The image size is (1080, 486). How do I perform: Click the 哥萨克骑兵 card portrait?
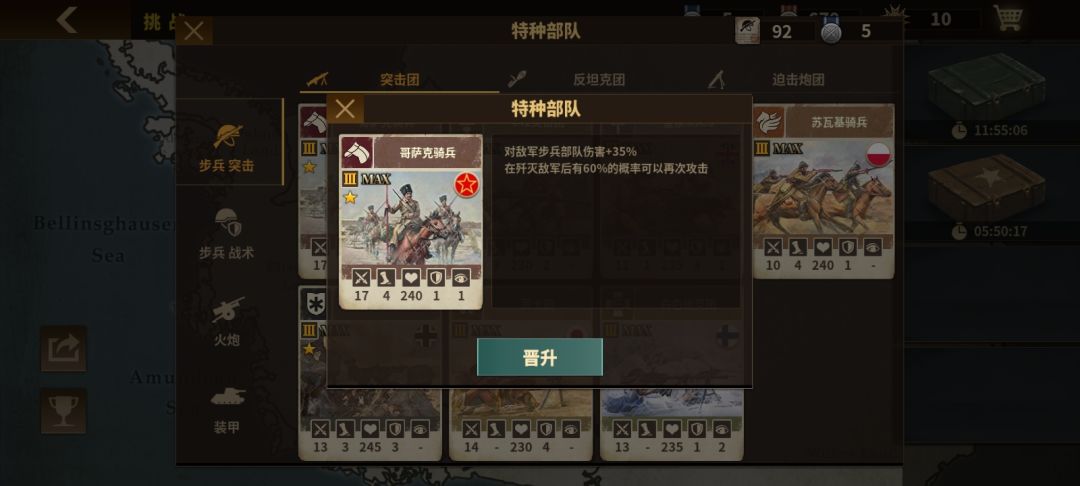[x=411, y=217]
